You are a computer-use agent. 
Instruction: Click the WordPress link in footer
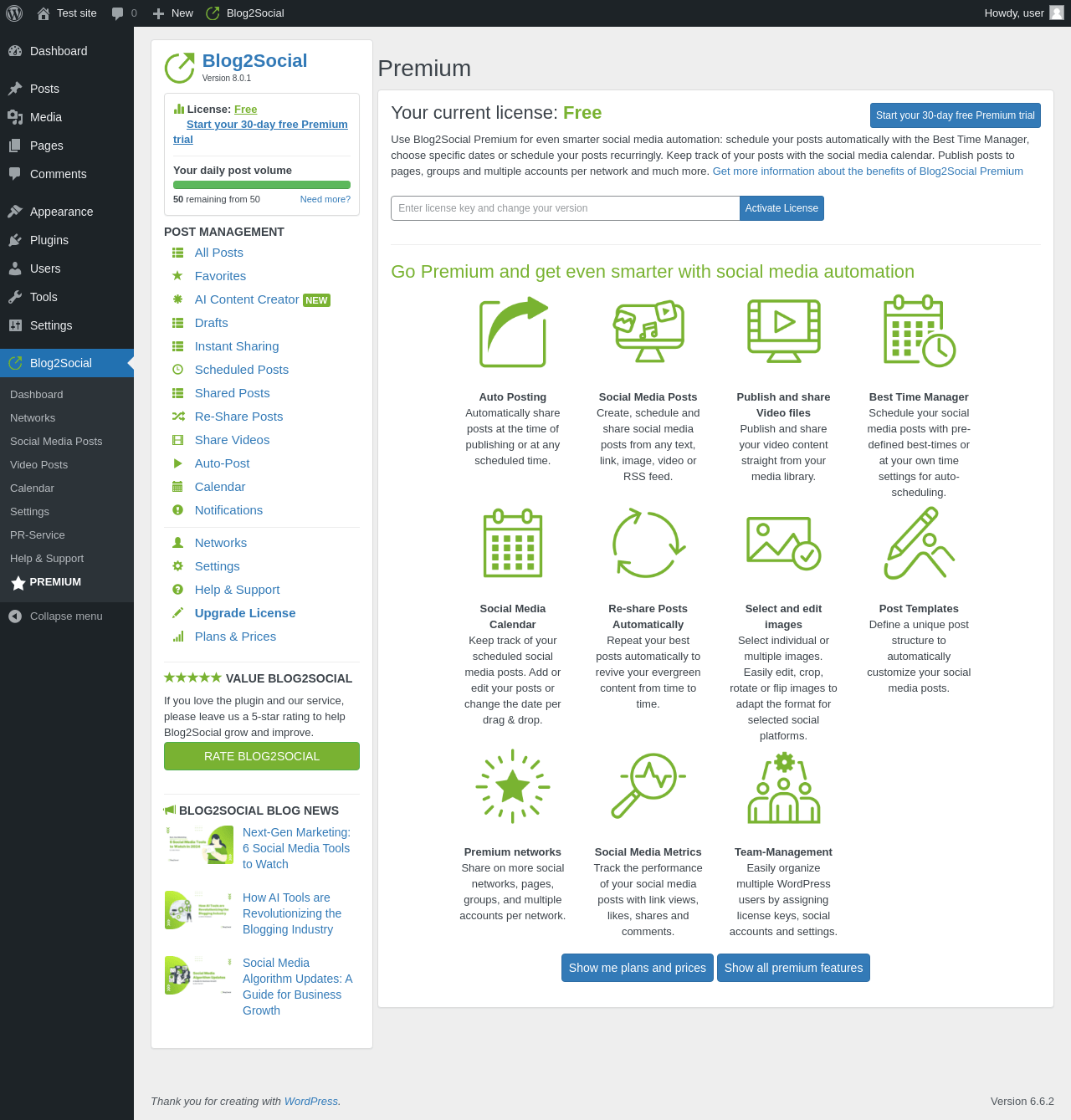311,1102
